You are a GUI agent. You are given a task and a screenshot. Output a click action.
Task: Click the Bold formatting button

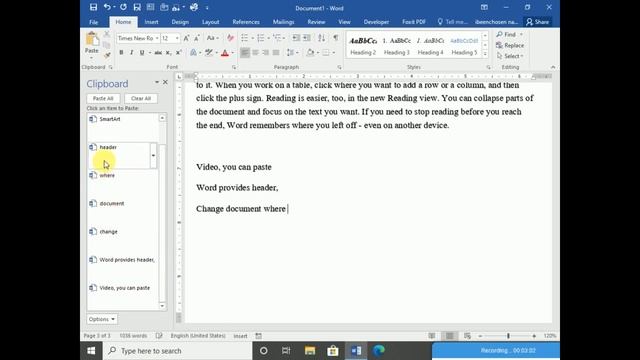[121, 53]
